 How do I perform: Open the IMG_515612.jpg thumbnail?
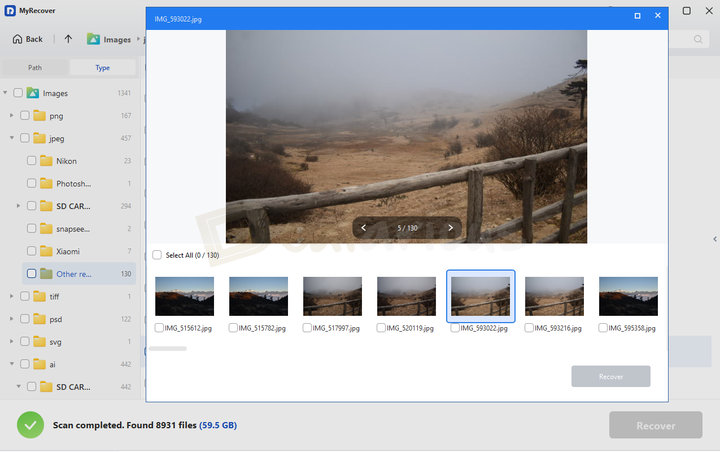[x=185, y=296]
